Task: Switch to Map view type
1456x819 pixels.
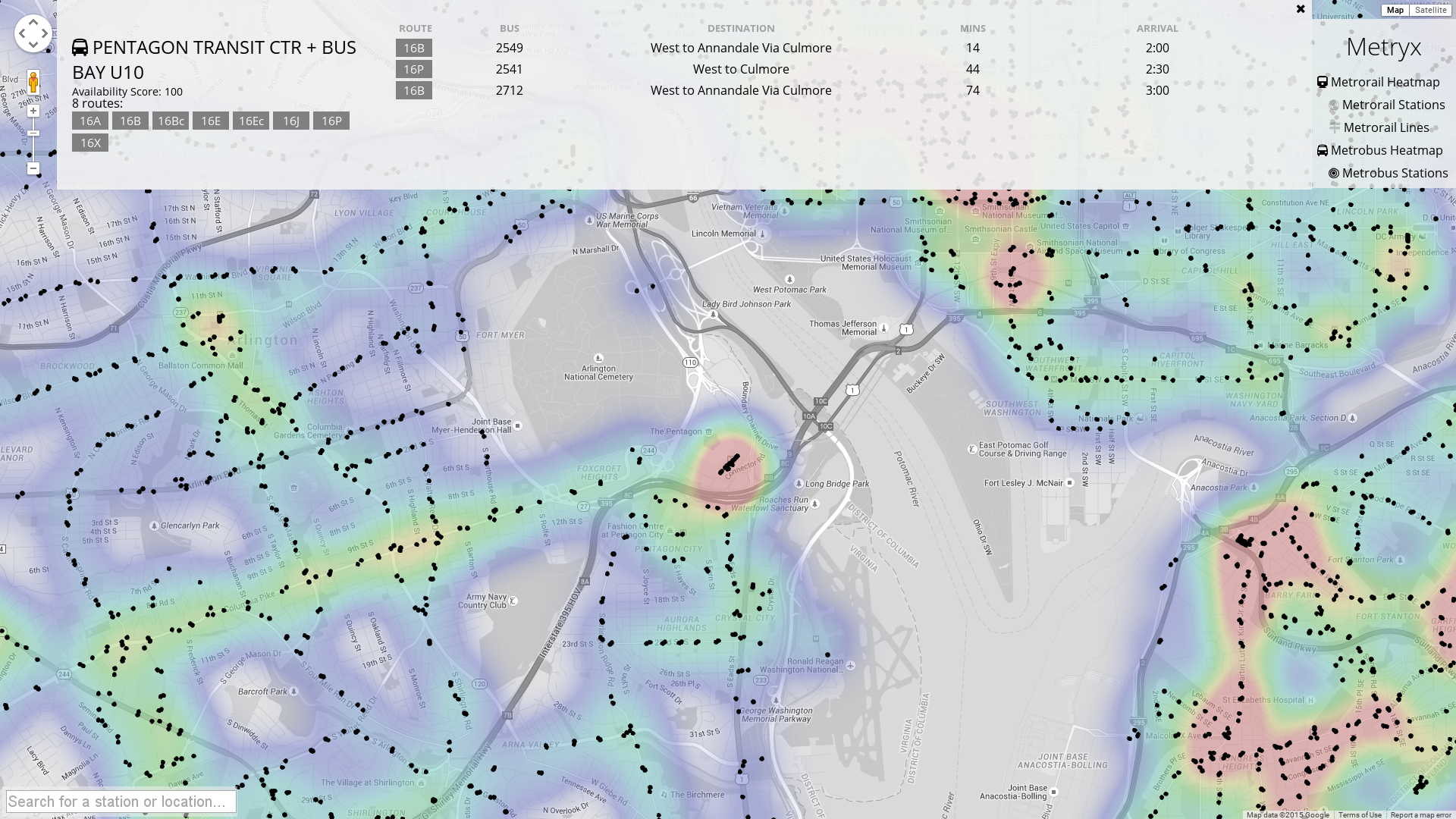Action: tap(1395, 10)
